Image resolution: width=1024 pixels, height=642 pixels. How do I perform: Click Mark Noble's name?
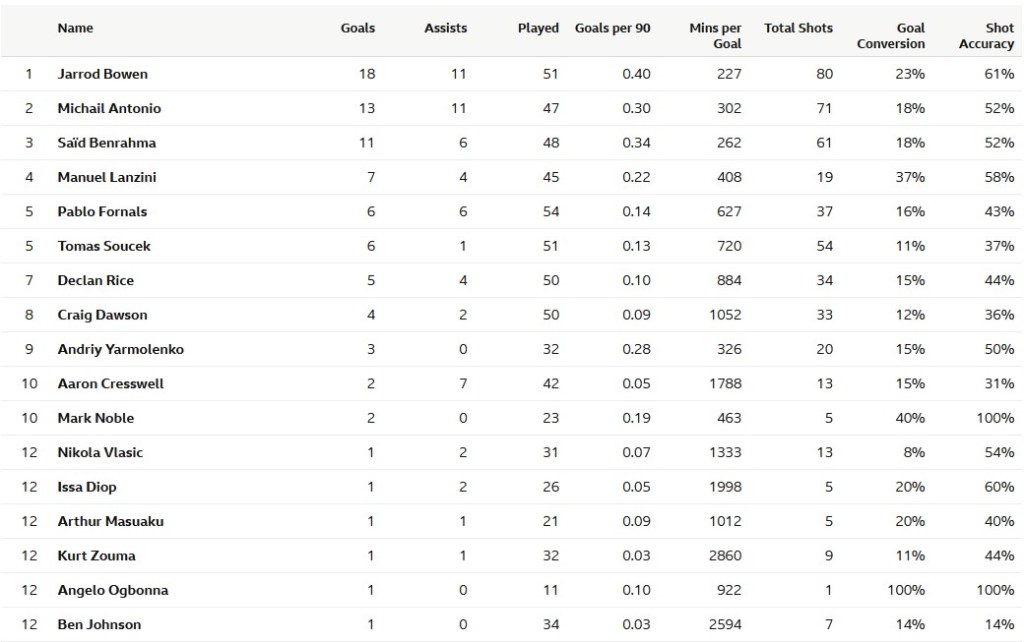pos(95,418)
